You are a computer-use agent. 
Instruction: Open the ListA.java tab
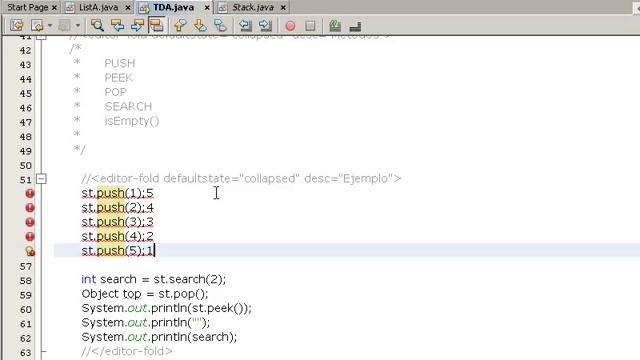click(x=98, y=7)
